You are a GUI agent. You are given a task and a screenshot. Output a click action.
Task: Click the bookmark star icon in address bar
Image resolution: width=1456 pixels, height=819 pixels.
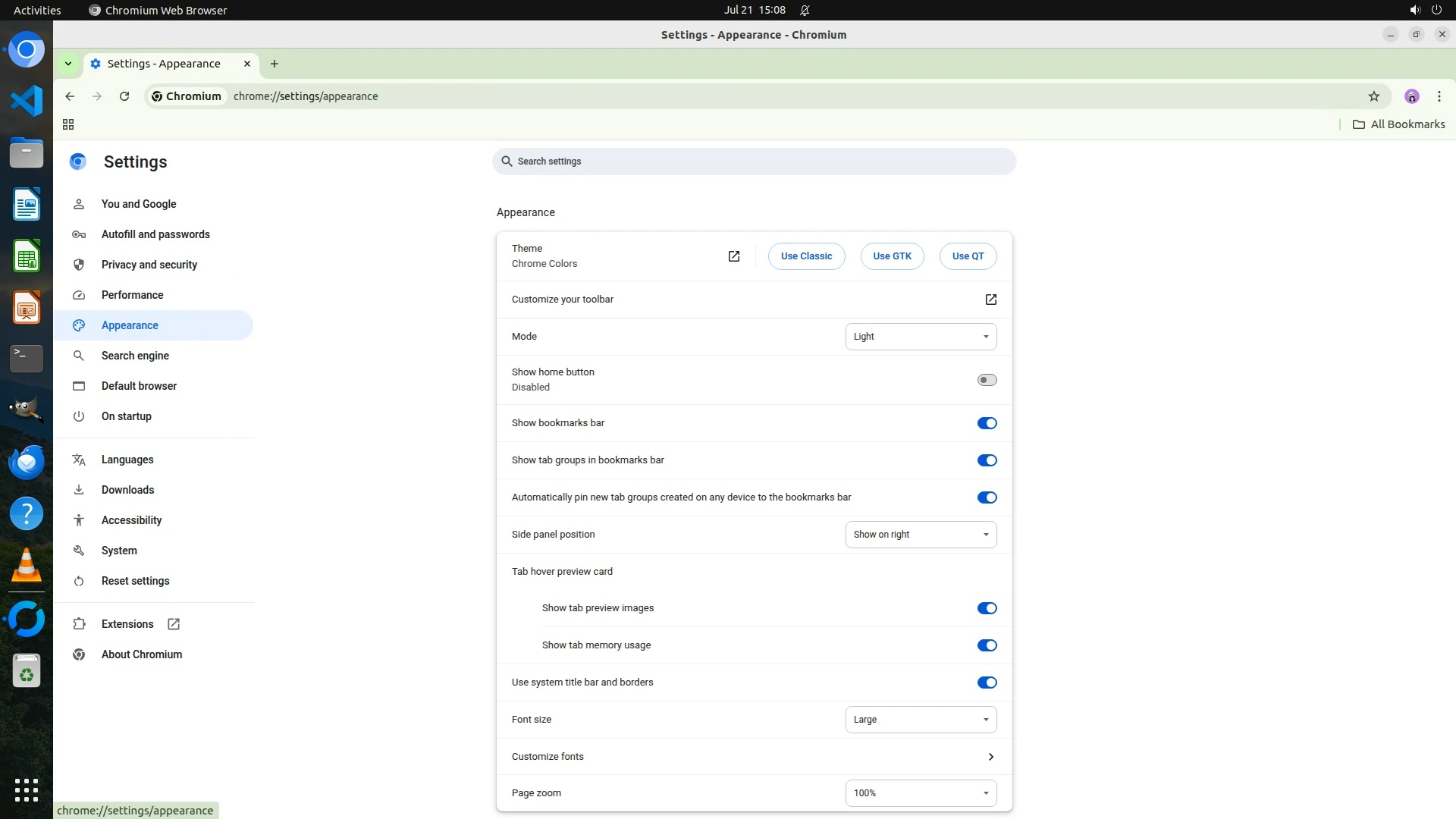(x=1373, y=96)
